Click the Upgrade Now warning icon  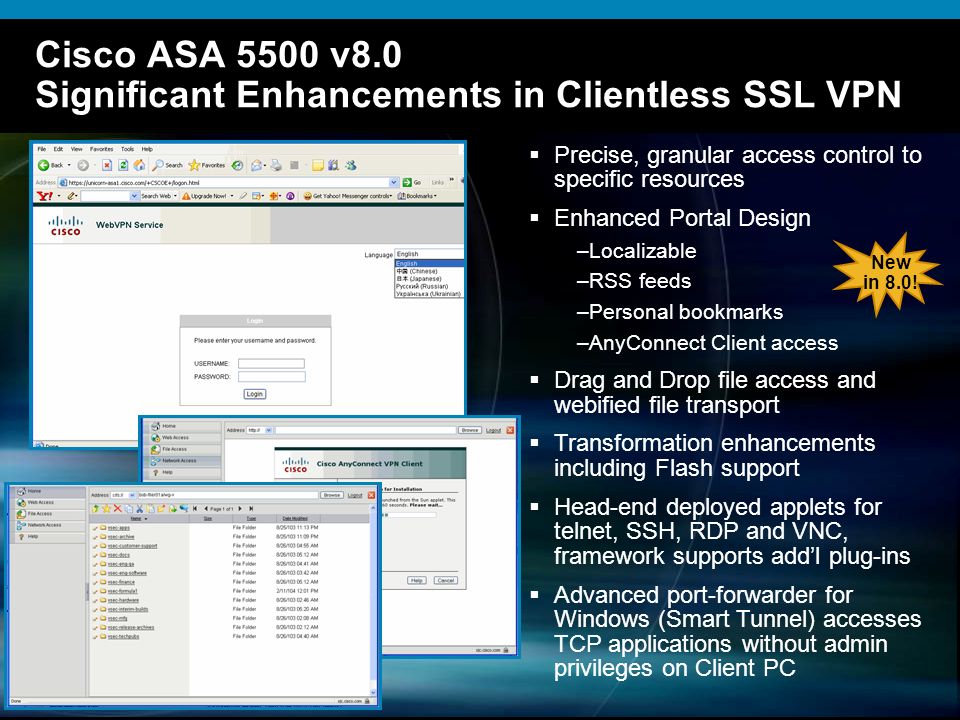[186, 196]
